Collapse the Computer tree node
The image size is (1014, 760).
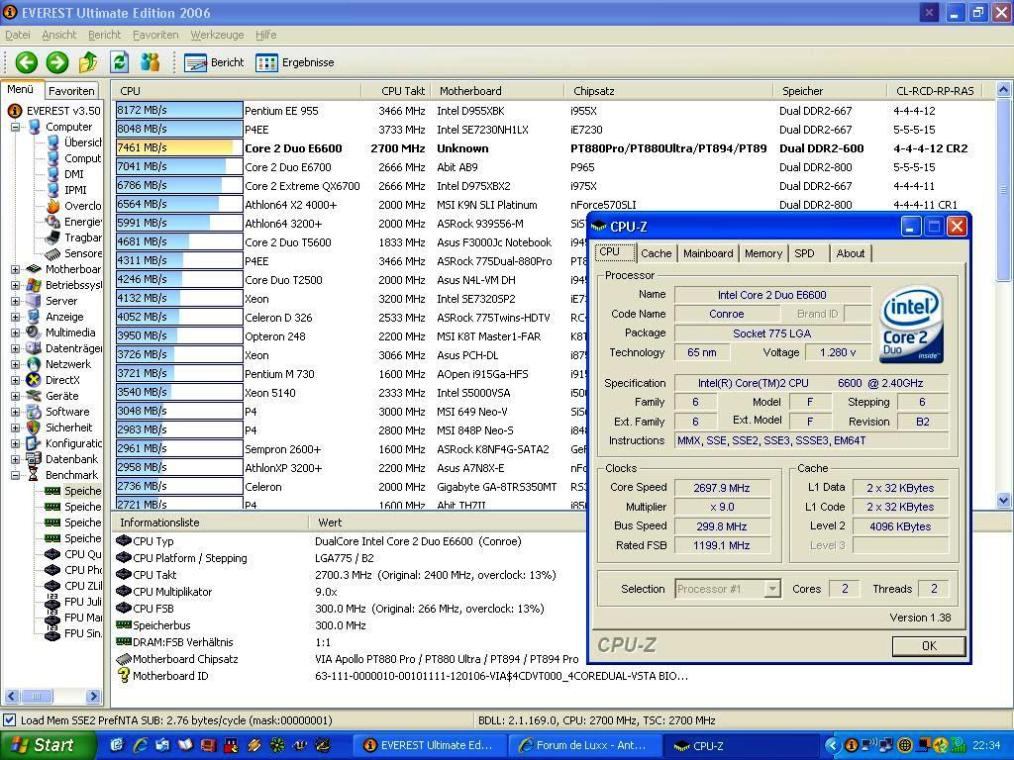click(x=15, y=127)
